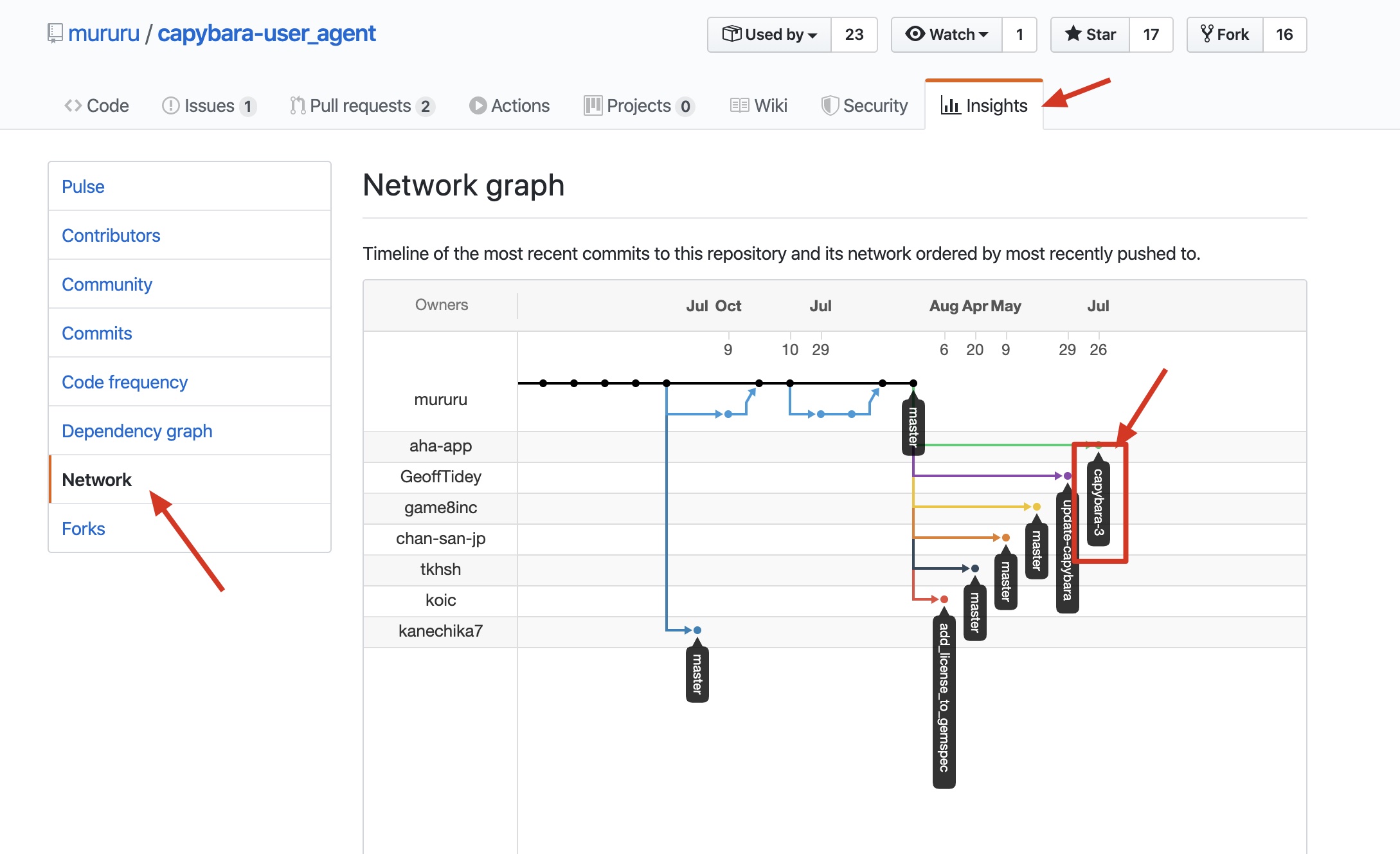Image resolution: width=1400 pixels, height=854 pixels.
Task: Click the Security shield icon
Action: point(830,105)
